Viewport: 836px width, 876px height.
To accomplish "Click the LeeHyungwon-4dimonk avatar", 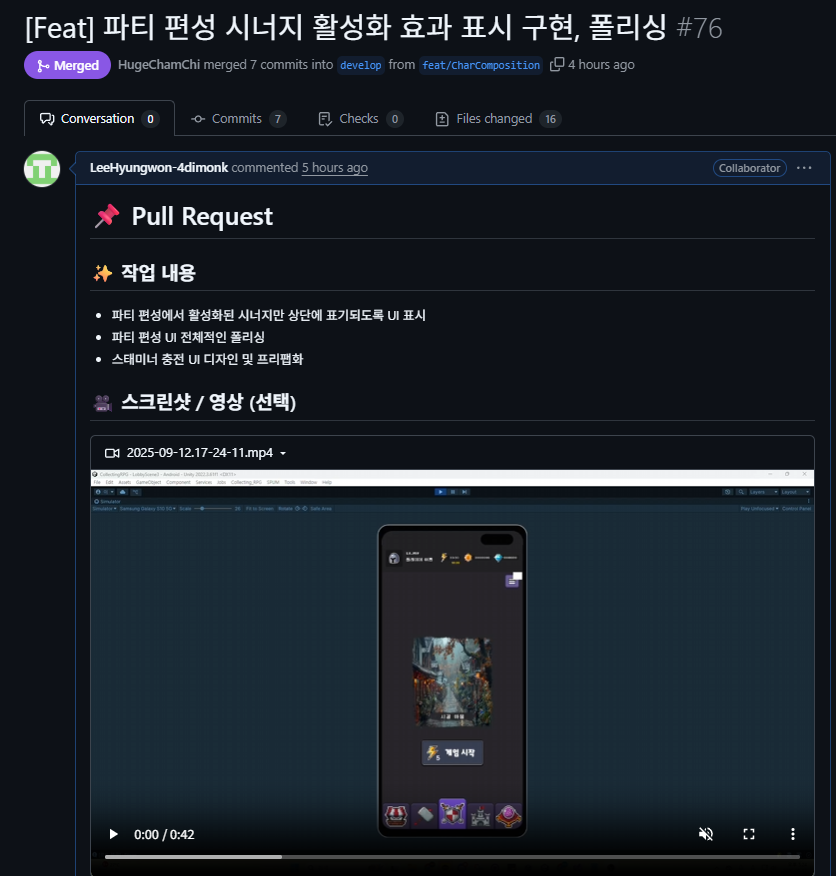I will [42, 169].
